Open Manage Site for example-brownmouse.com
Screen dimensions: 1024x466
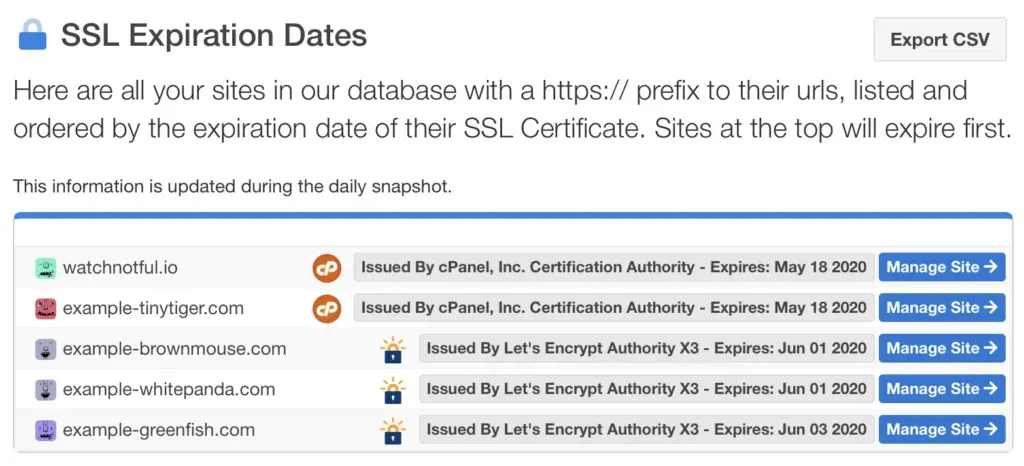click(942, 348)
